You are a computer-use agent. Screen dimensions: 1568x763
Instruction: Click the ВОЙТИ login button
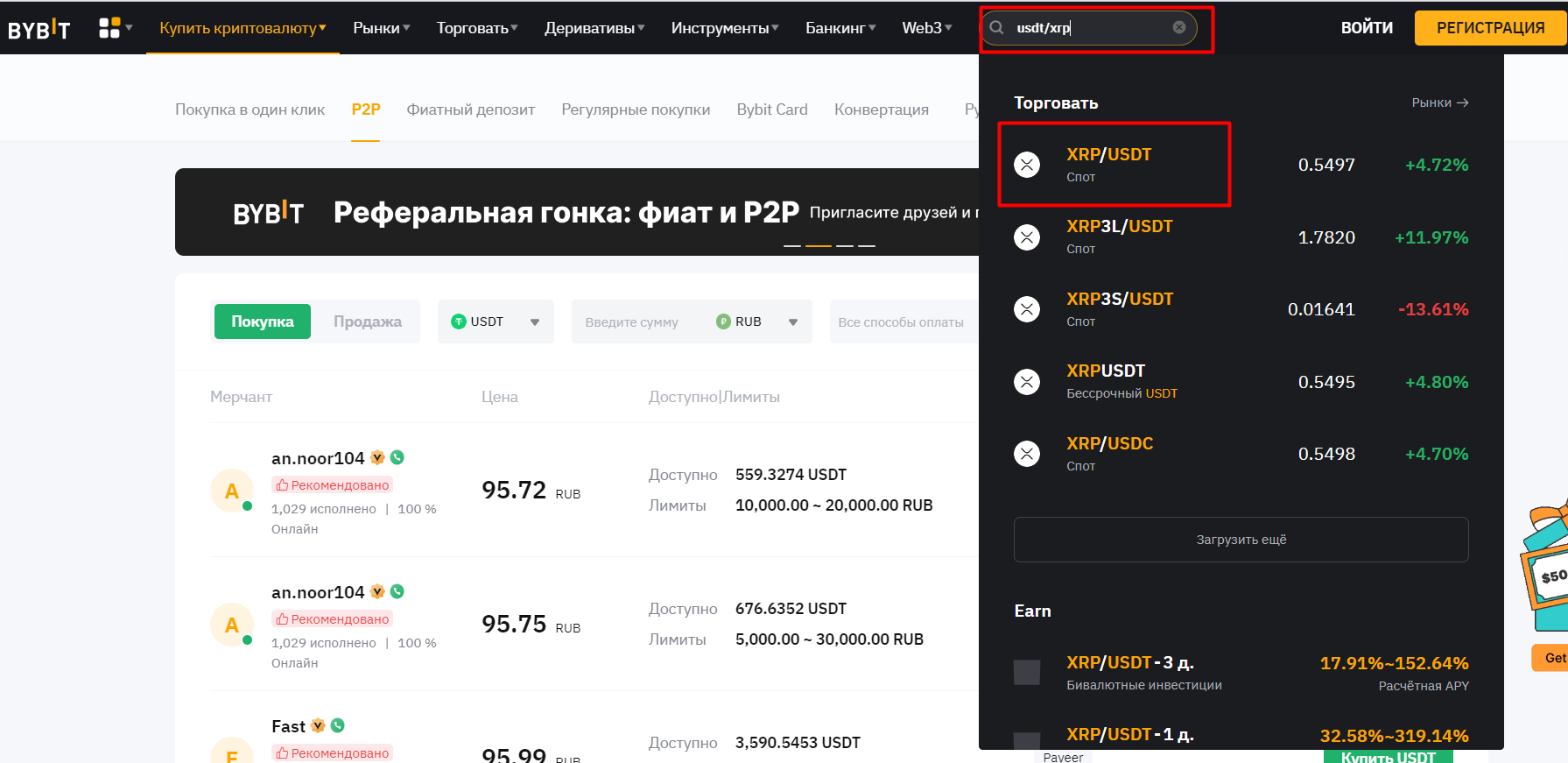[x=1367, y=28]
